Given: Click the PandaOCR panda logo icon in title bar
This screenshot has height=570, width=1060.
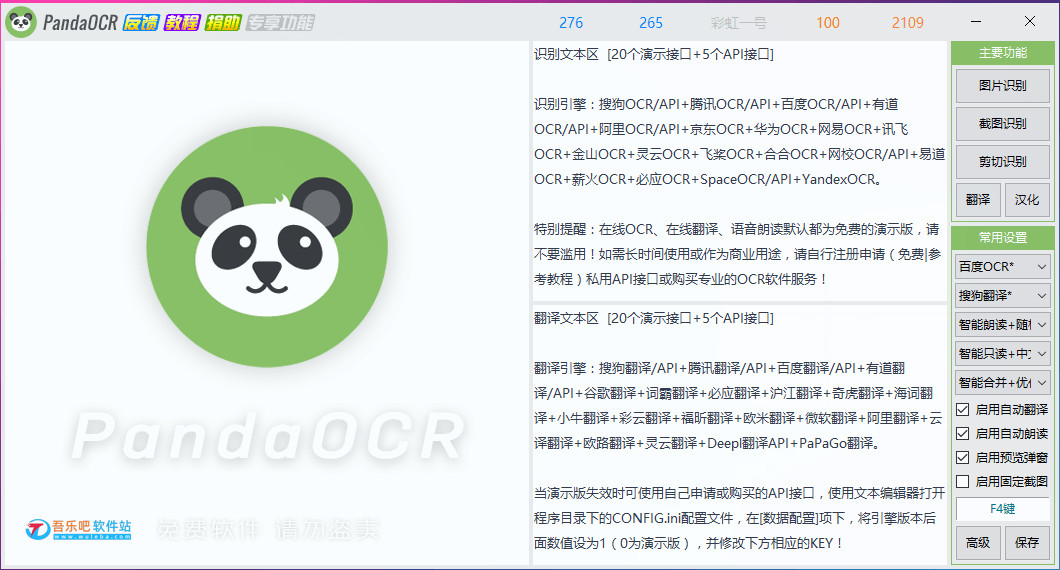Looking at the screenshot, I should tap(21, 22).
